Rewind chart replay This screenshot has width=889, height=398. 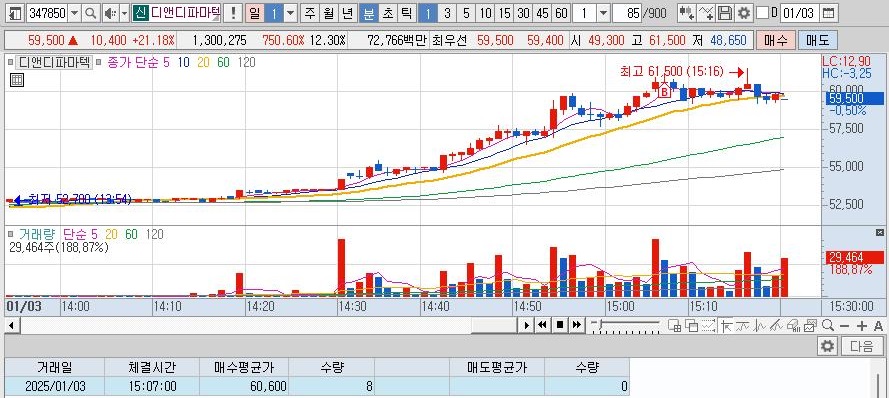(x=543, y=325)
